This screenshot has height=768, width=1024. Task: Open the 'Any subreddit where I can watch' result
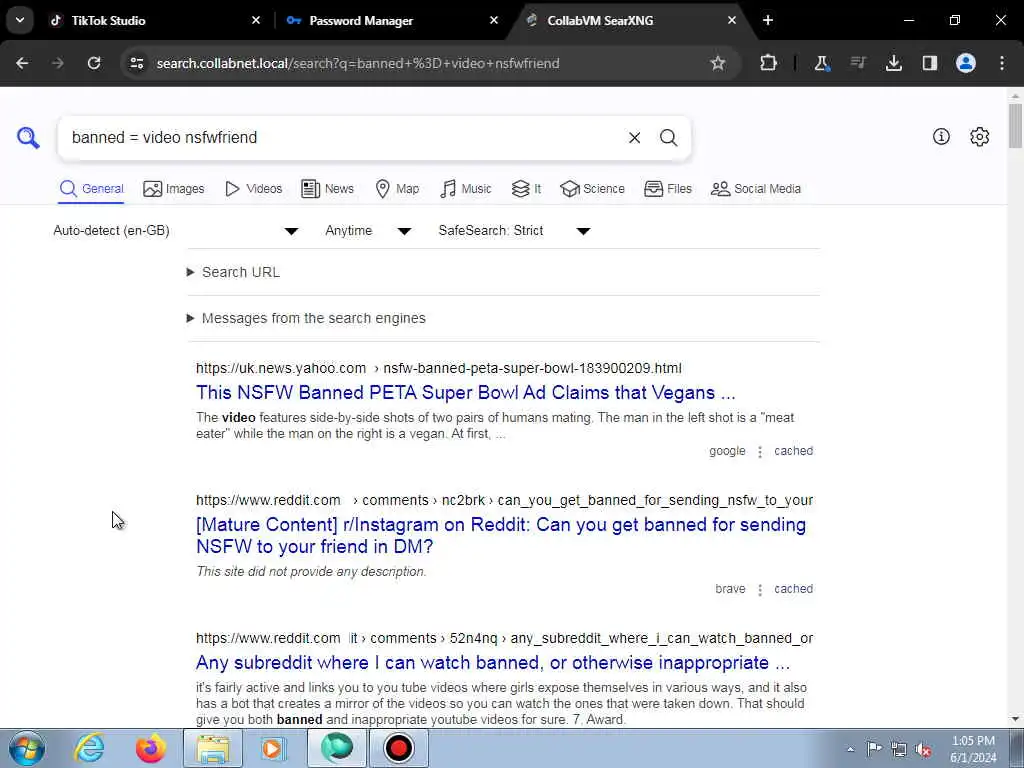click(493, 663)
